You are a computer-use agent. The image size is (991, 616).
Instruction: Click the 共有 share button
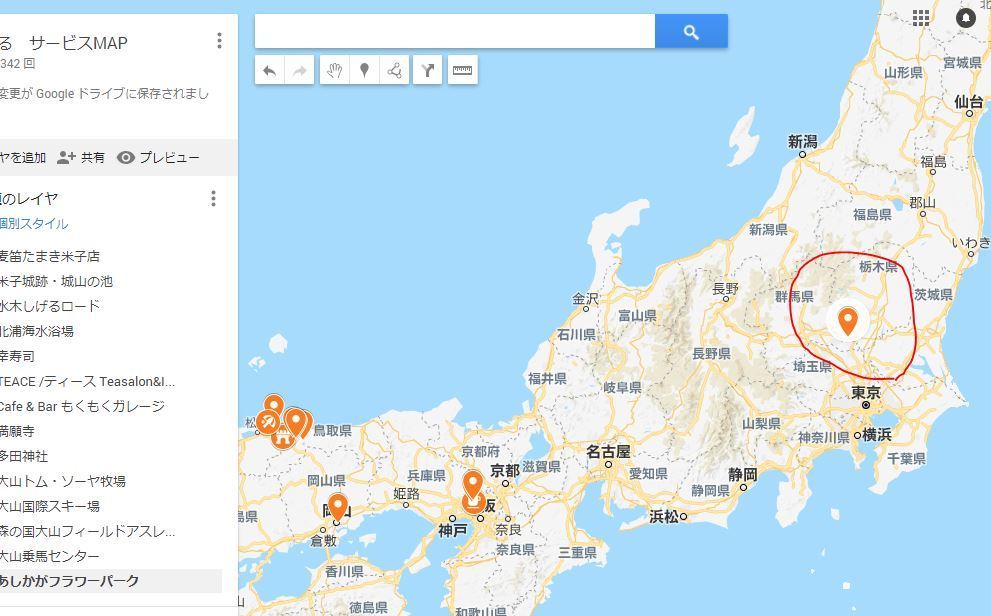81,157
